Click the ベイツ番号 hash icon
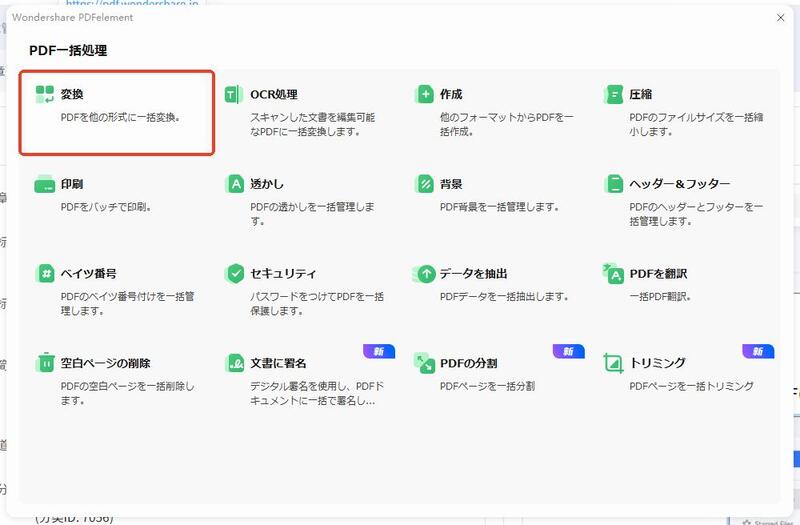 coord(45,273)
